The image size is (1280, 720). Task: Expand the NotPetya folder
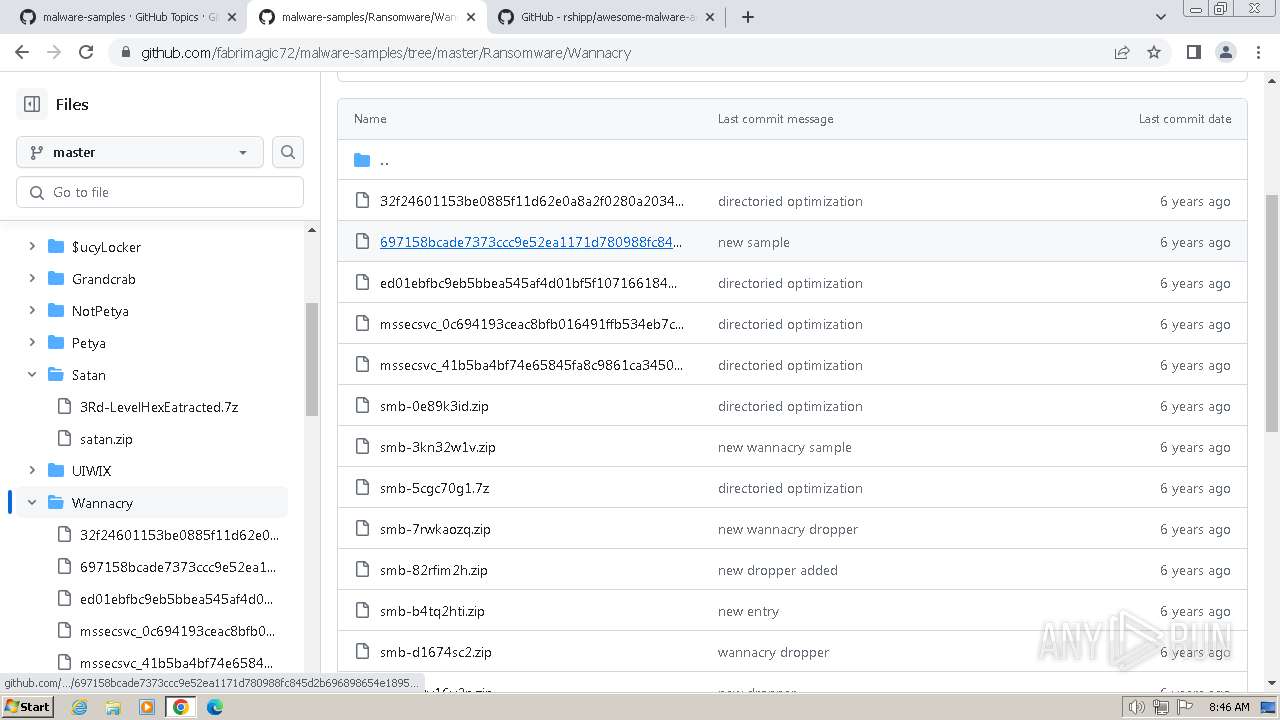[x=32, y=311]
